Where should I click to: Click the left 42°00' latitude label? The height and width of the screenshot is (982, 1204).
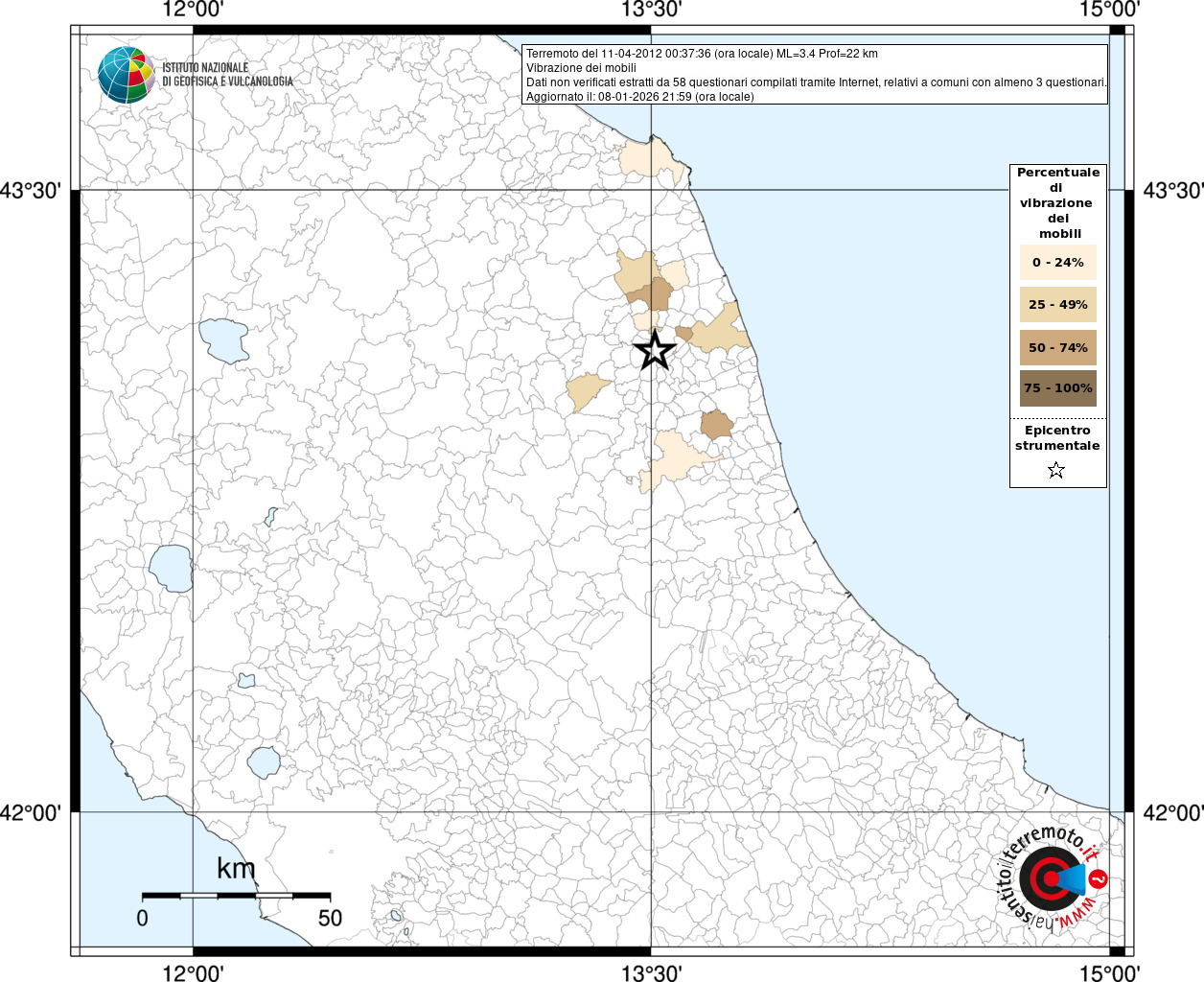tap(31, 813)
